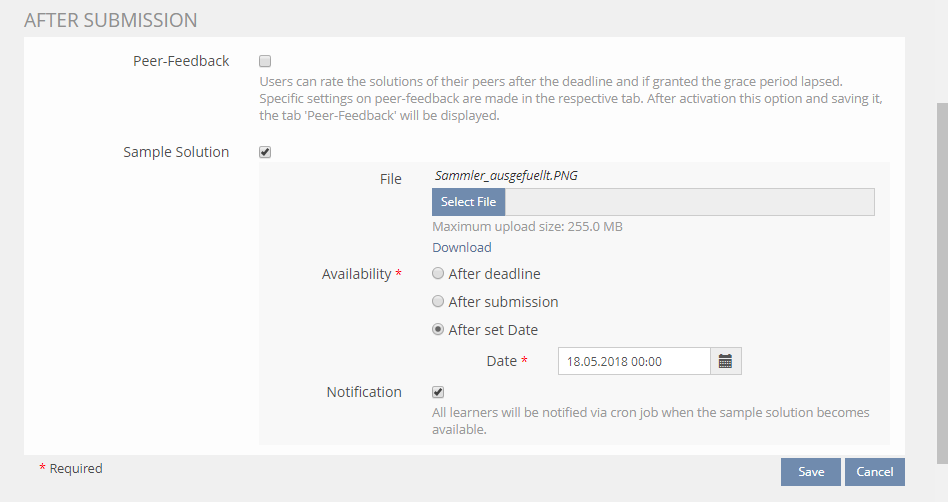Click the Notification field label

(x=364, y=392)
